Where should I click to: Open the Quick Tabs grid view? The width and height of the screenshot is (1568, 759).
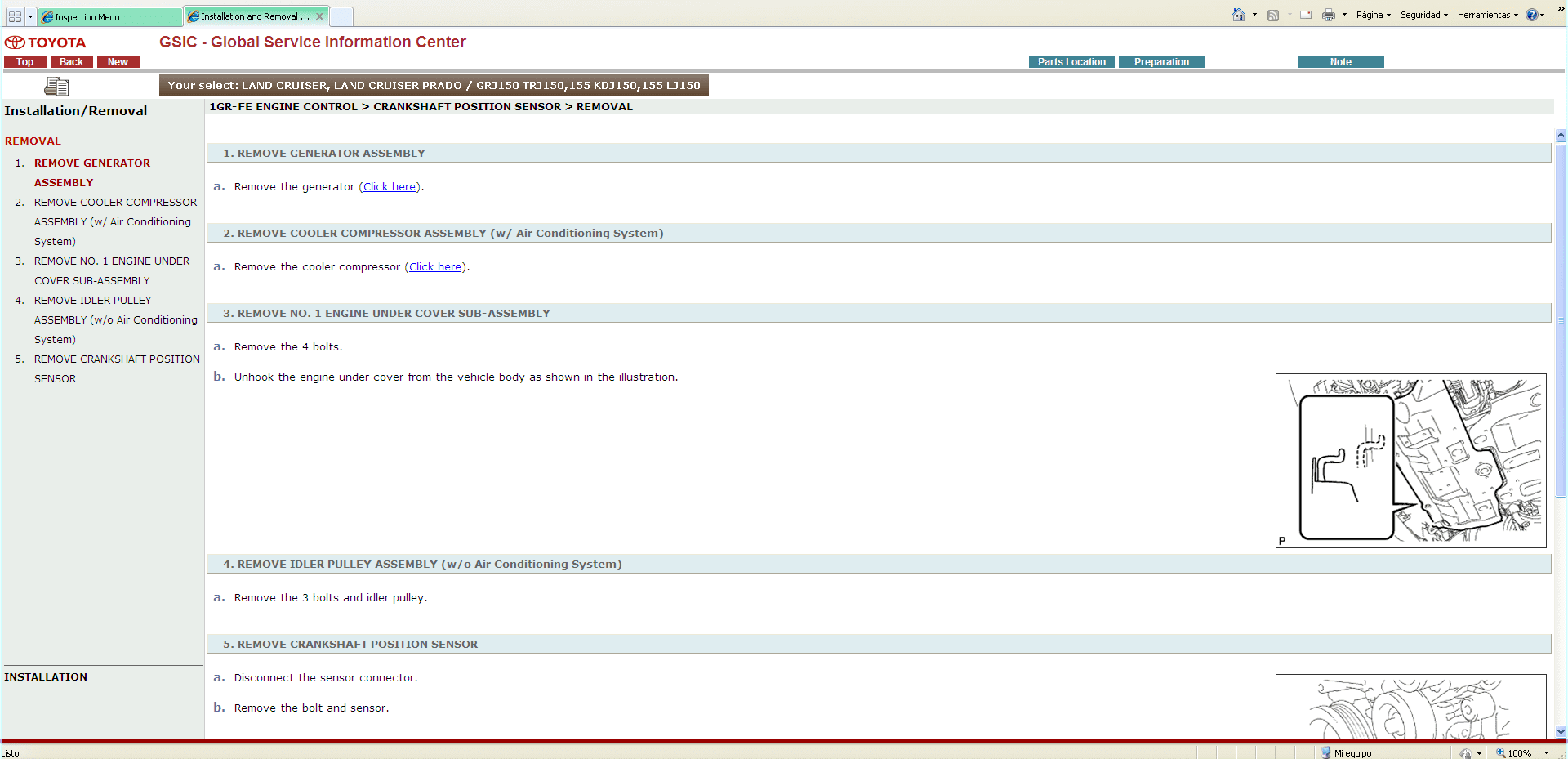pos(15,16)
